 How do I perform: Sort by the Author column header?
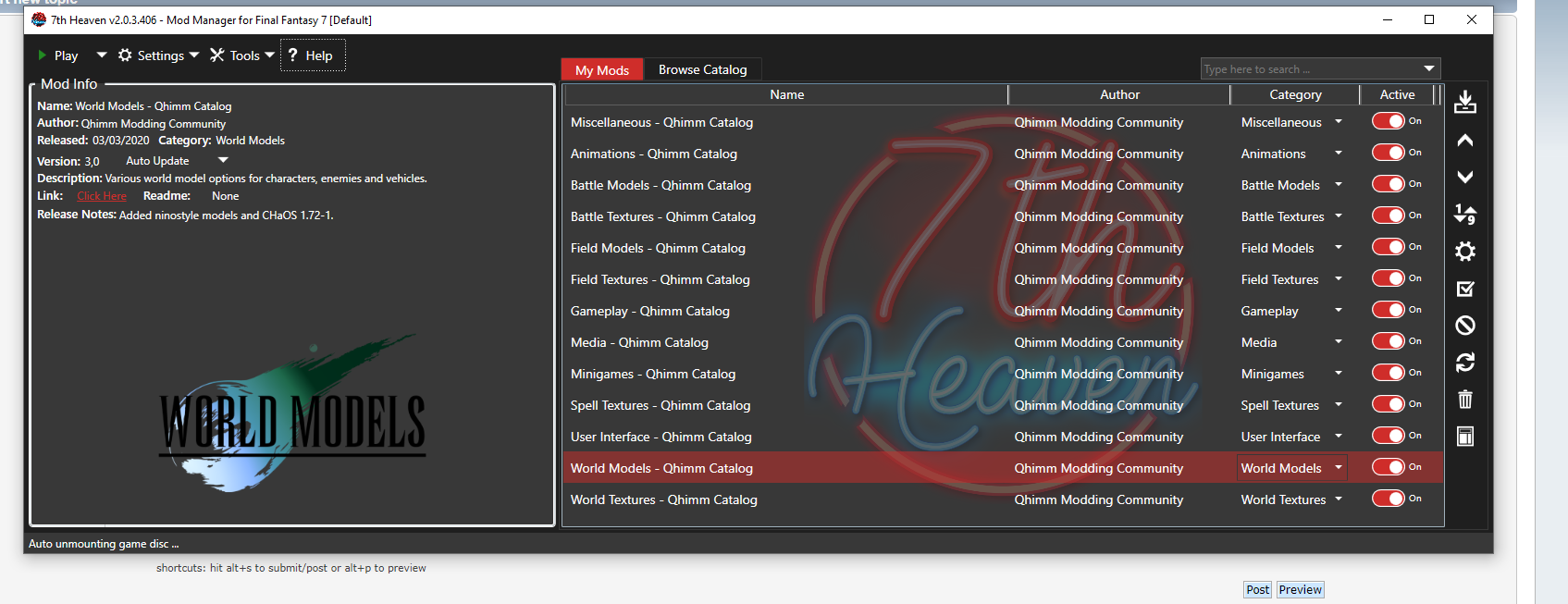point(1119,94)
